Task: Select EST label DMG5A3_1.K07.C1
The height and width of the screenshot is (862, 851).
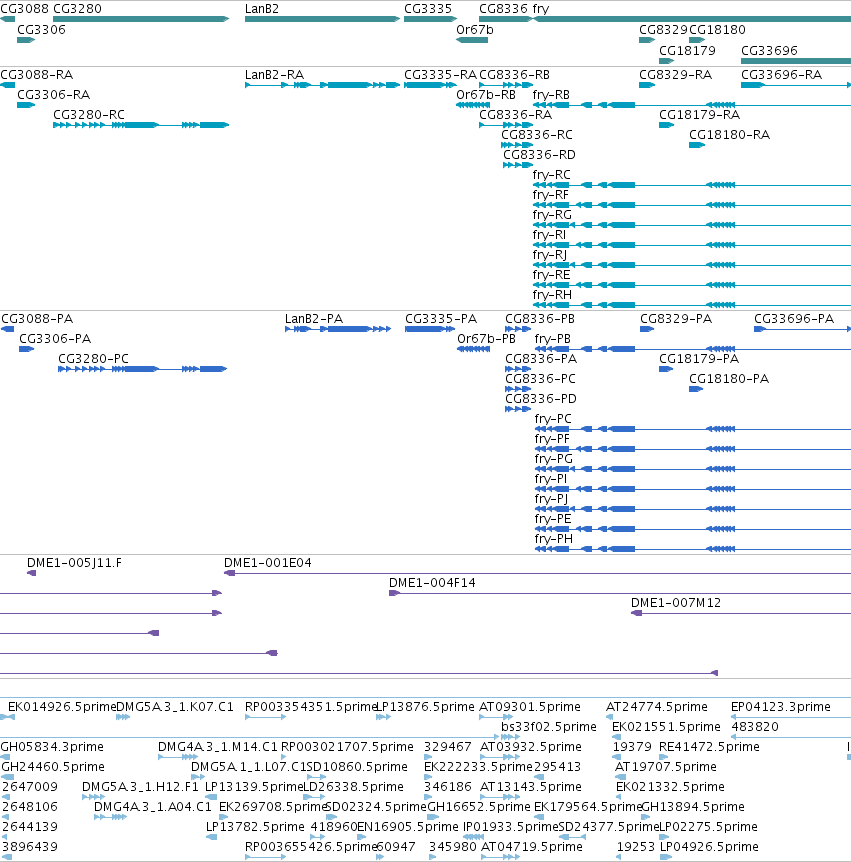Action: (175, 707)
